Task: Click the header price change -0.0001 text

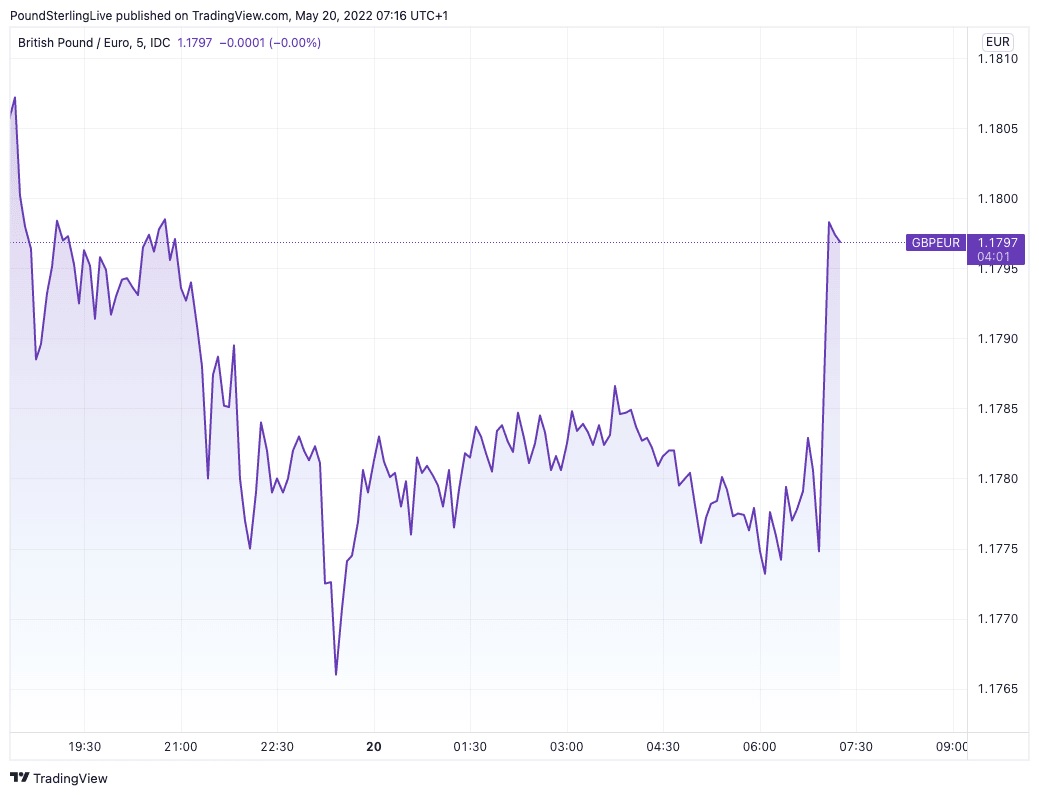Action: pyautogui.click(x=242, y=43)
